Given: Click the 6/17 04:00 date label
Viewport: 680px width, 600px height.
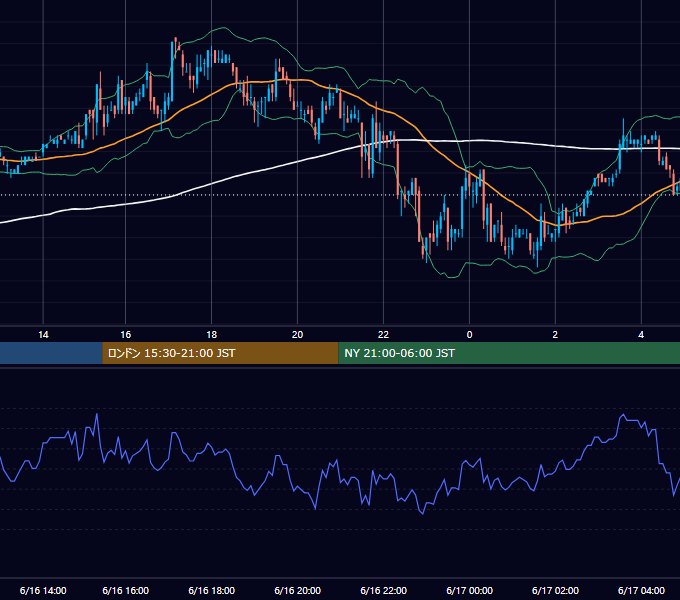Looking at the screenshot, I should click(641, 590).
